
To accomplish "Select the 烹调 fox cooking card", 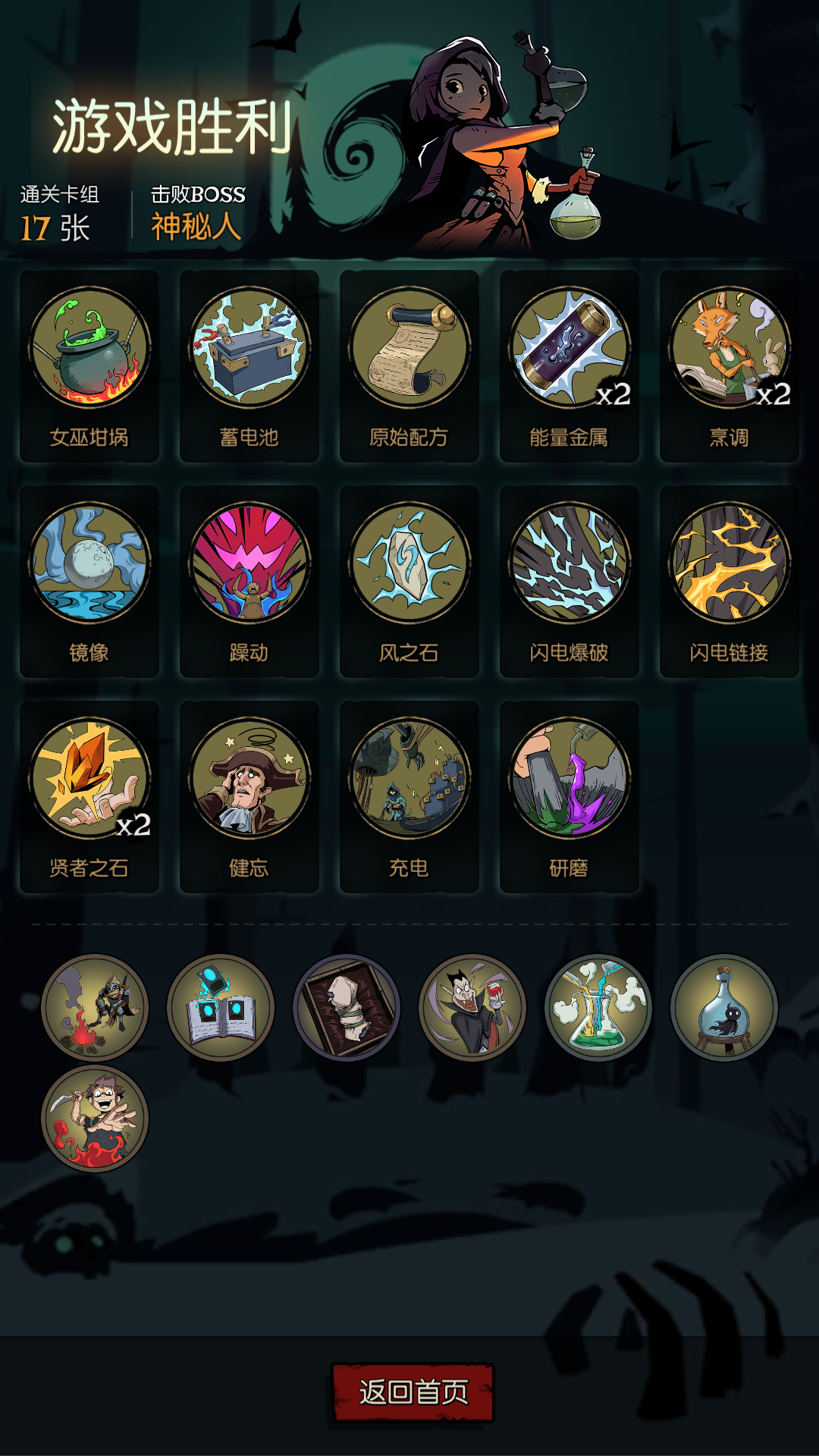I will (x=730, y=366).
